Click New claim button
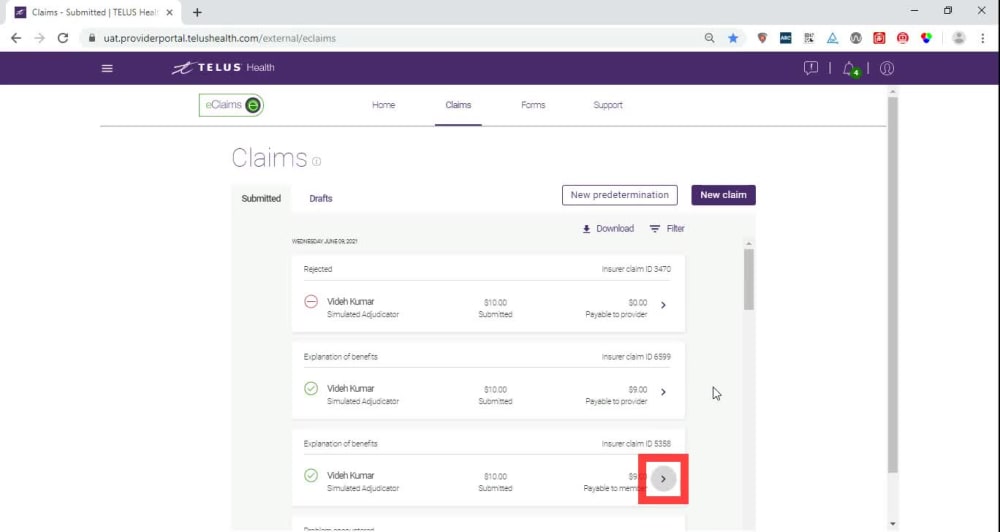1000x532 pixels. tap(723, 195)
